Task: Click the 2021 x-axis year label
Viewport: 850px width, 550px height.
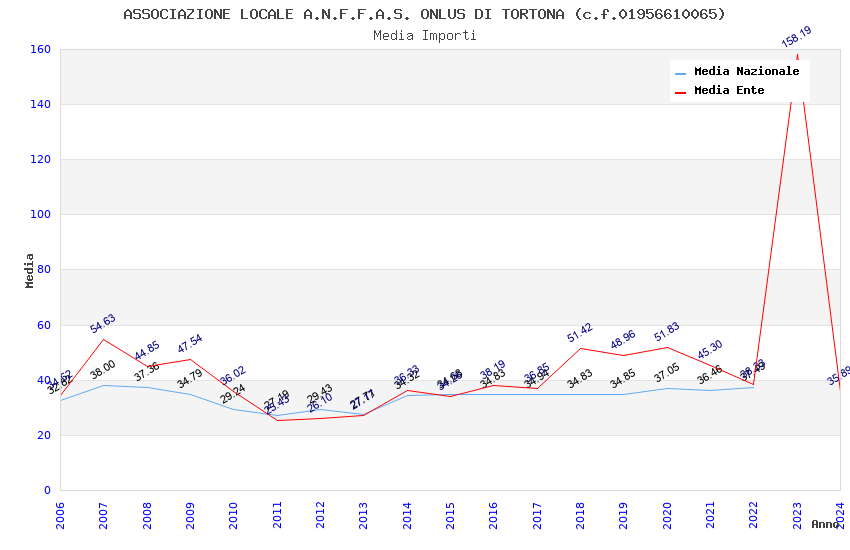Action: [x=710, y=515]
